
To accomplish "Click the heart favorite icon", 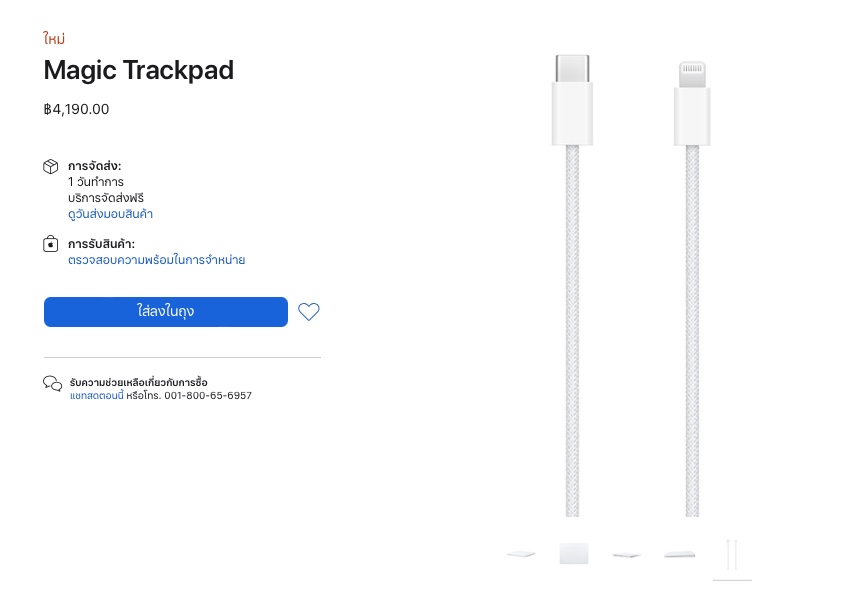I will coord(309,312).
